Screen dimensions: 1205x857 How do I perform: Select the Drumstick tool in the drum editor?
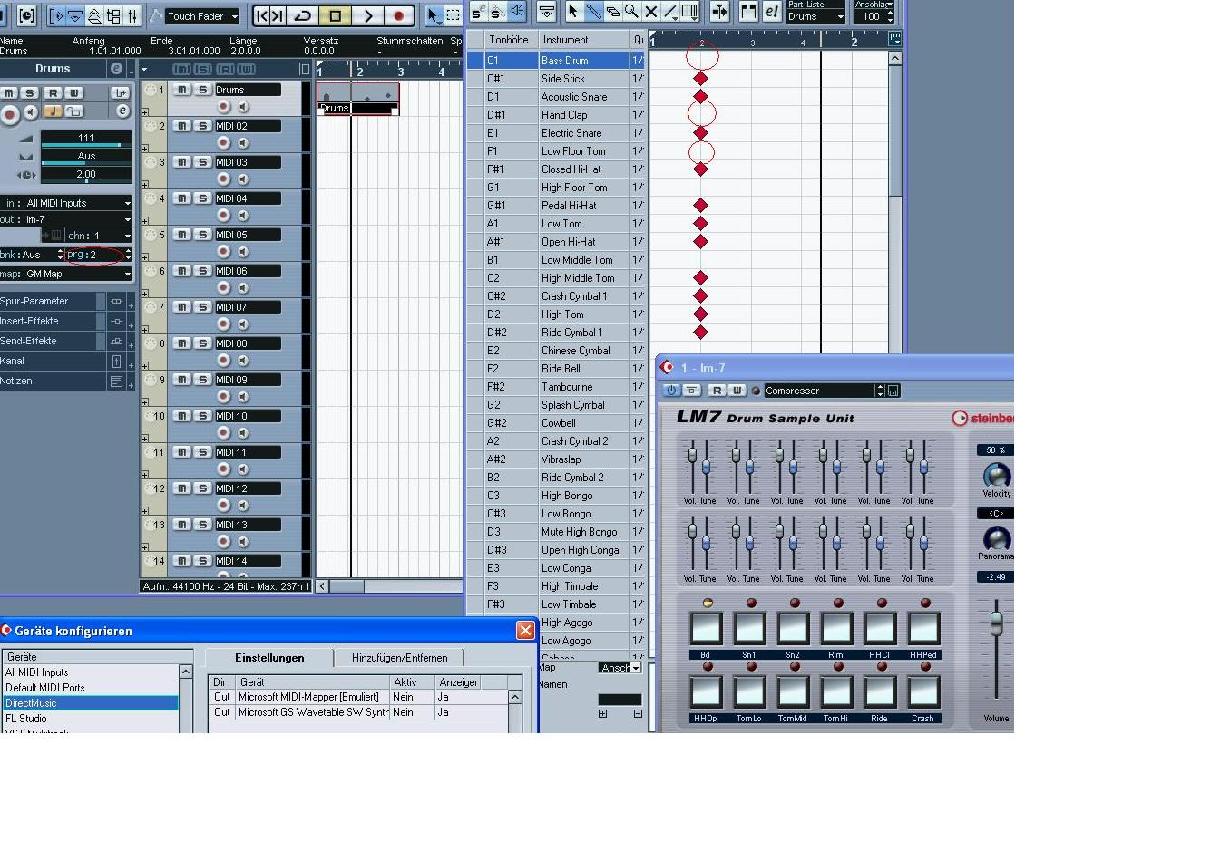(593, 11)
